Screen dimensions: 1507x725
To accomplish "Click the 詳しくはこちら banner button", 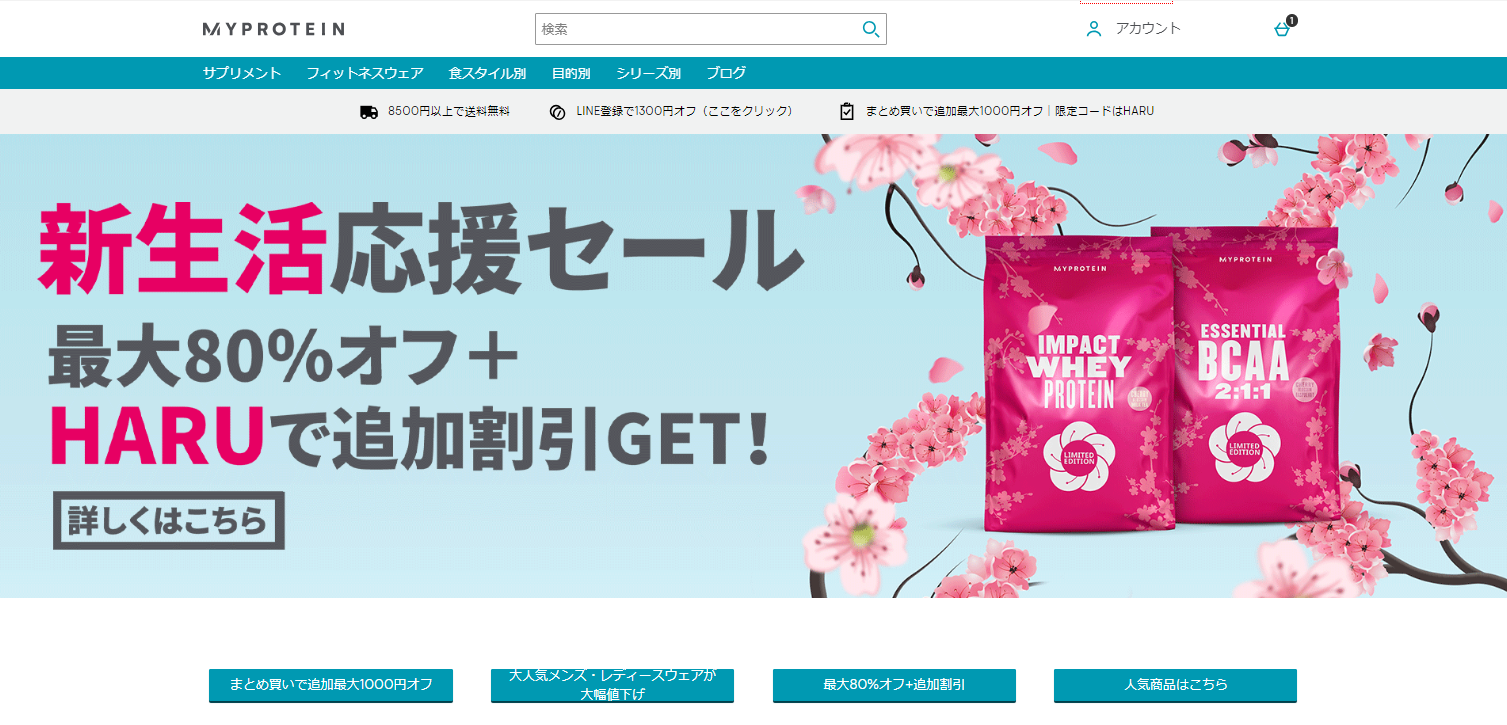I will (x=169, y=520).
